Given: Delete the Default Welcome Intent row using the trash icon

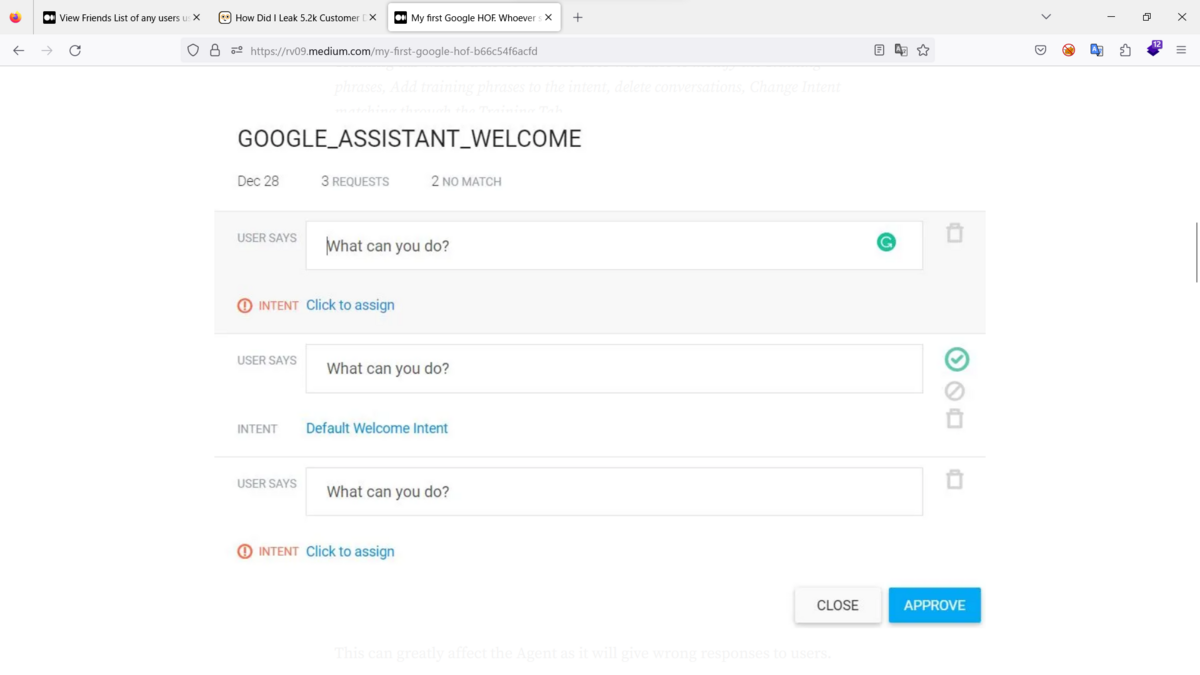Looking at the screenshot, I should click(955, 419).
